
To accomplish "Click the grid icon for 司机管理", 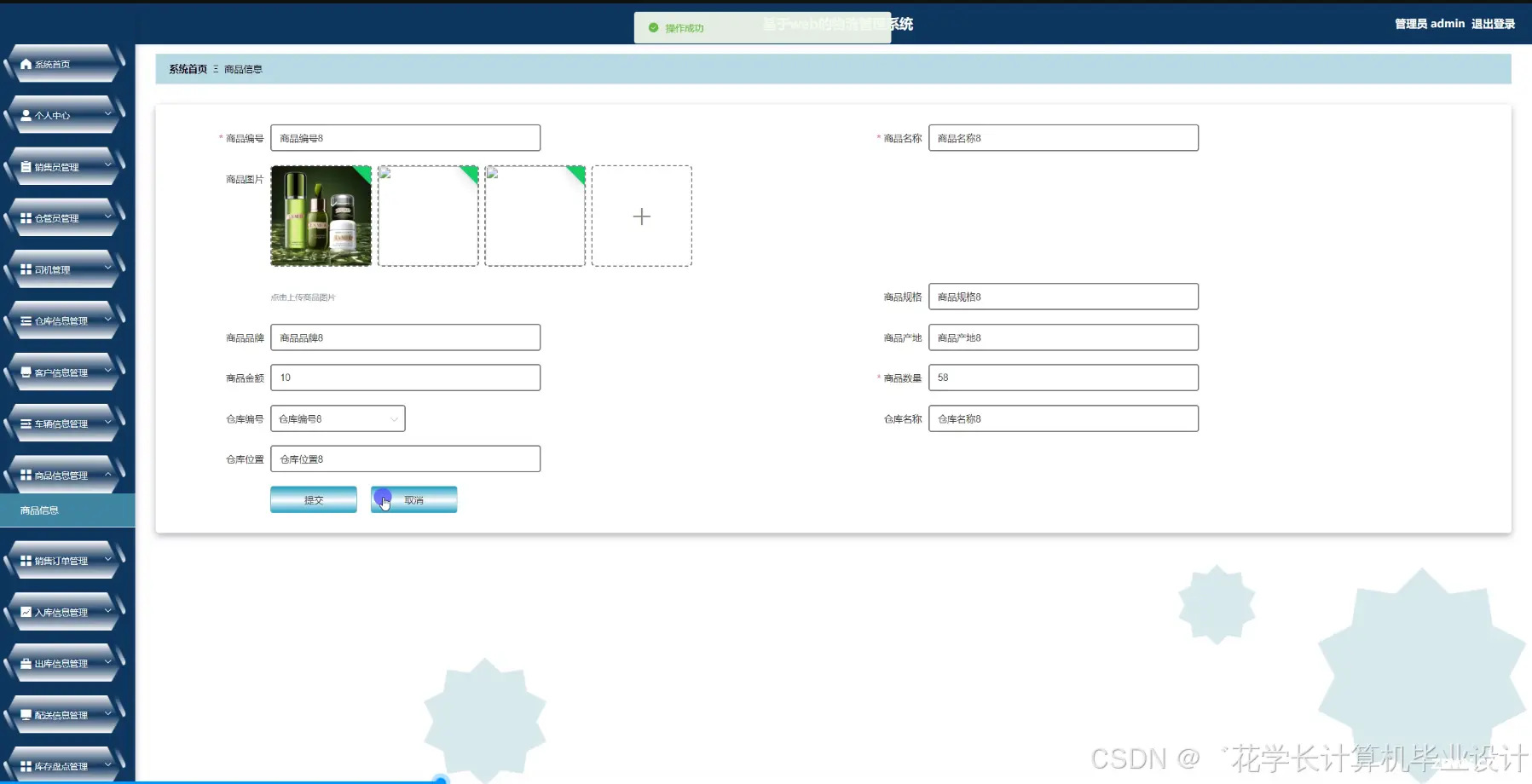I will [x=26, y=269].
